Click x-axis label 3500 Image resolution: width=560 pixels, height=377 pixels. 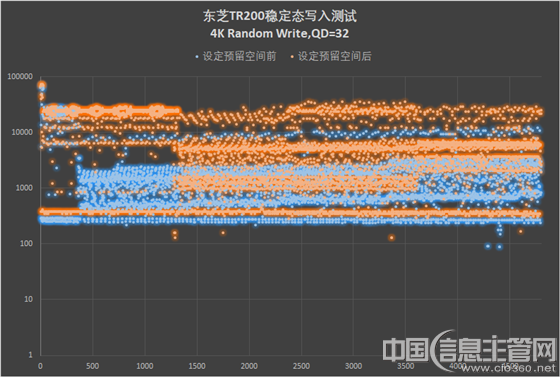[405, 366]
